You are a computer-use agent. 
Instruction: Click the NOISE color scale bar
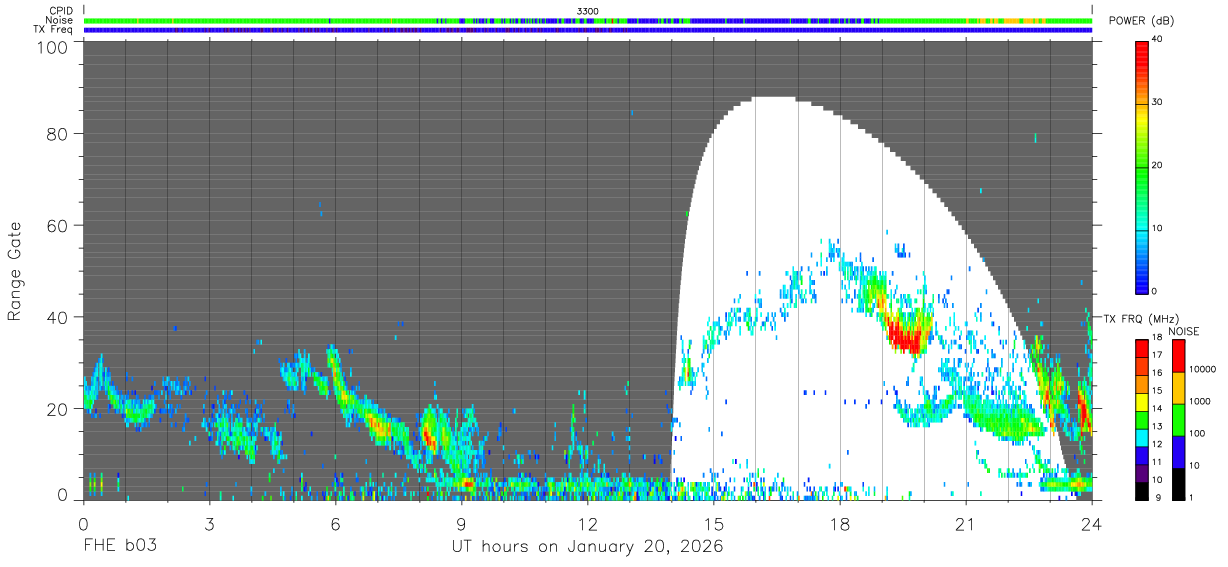click(1179, 419)
